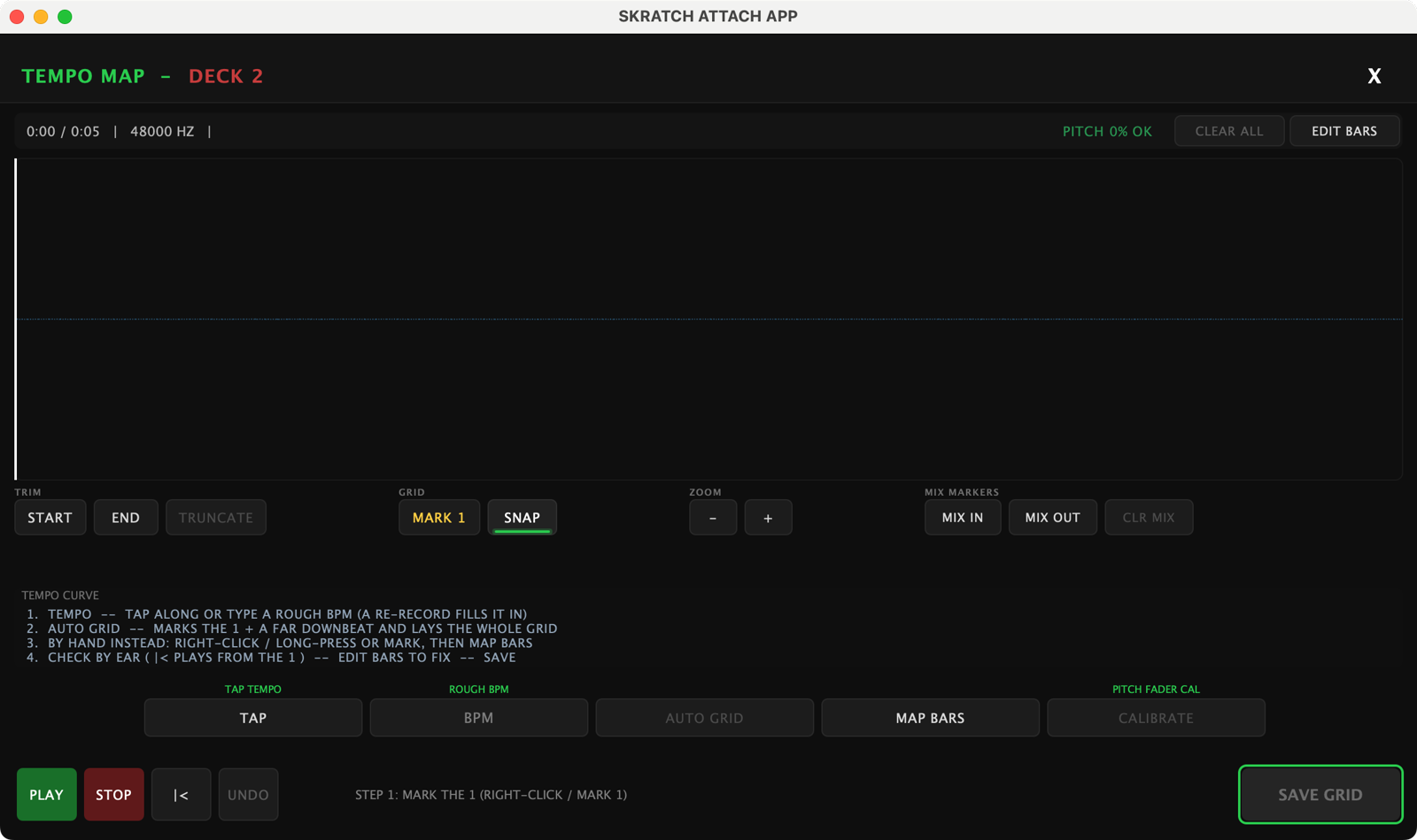Click the zoom in plus button
This screenshot has width=1417, height=840.
[768, 518]
